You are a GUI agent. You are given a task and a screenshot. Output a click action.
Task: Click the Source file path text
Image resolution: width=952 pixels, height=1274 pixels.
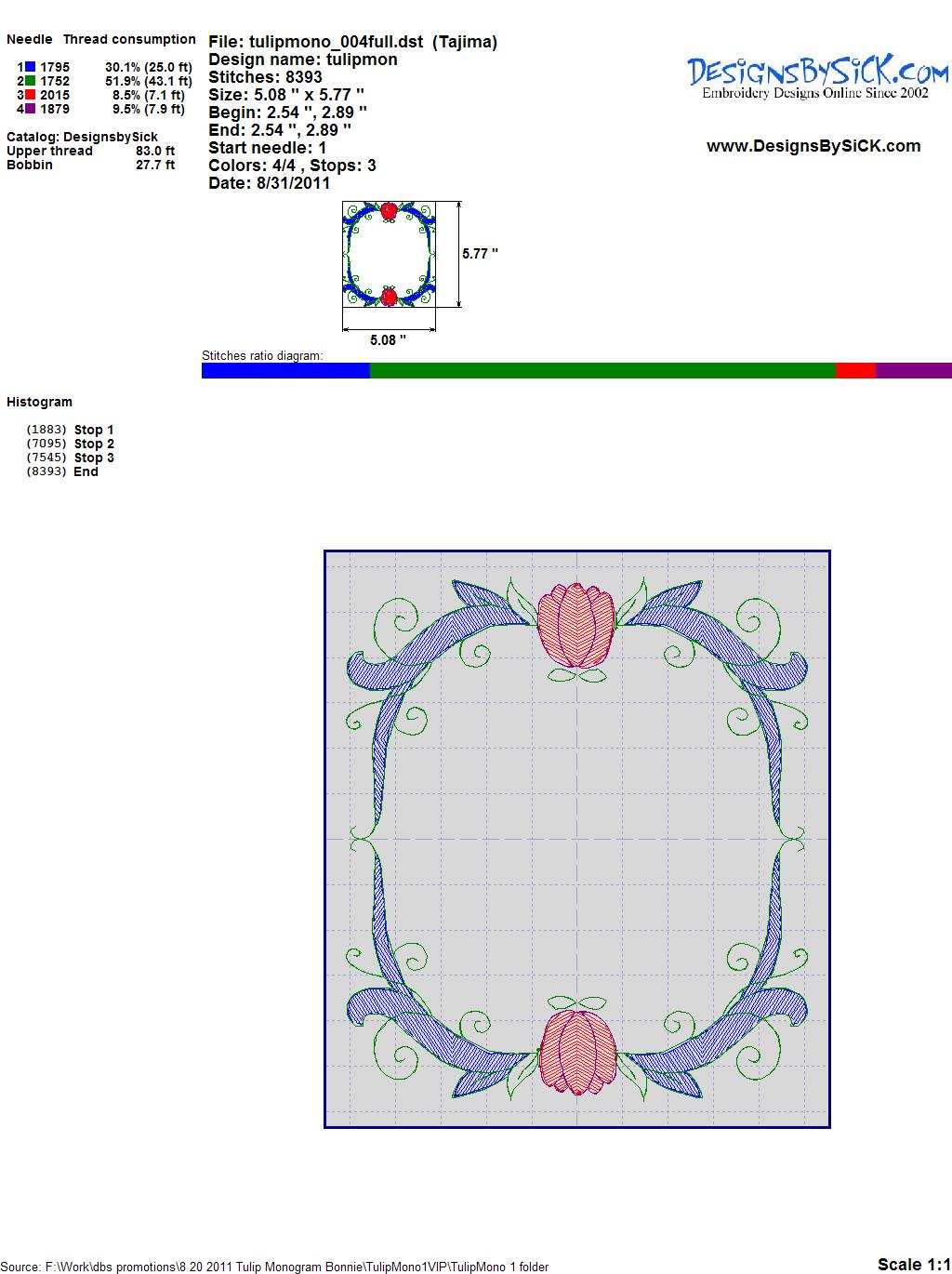tap(274, 1267)
